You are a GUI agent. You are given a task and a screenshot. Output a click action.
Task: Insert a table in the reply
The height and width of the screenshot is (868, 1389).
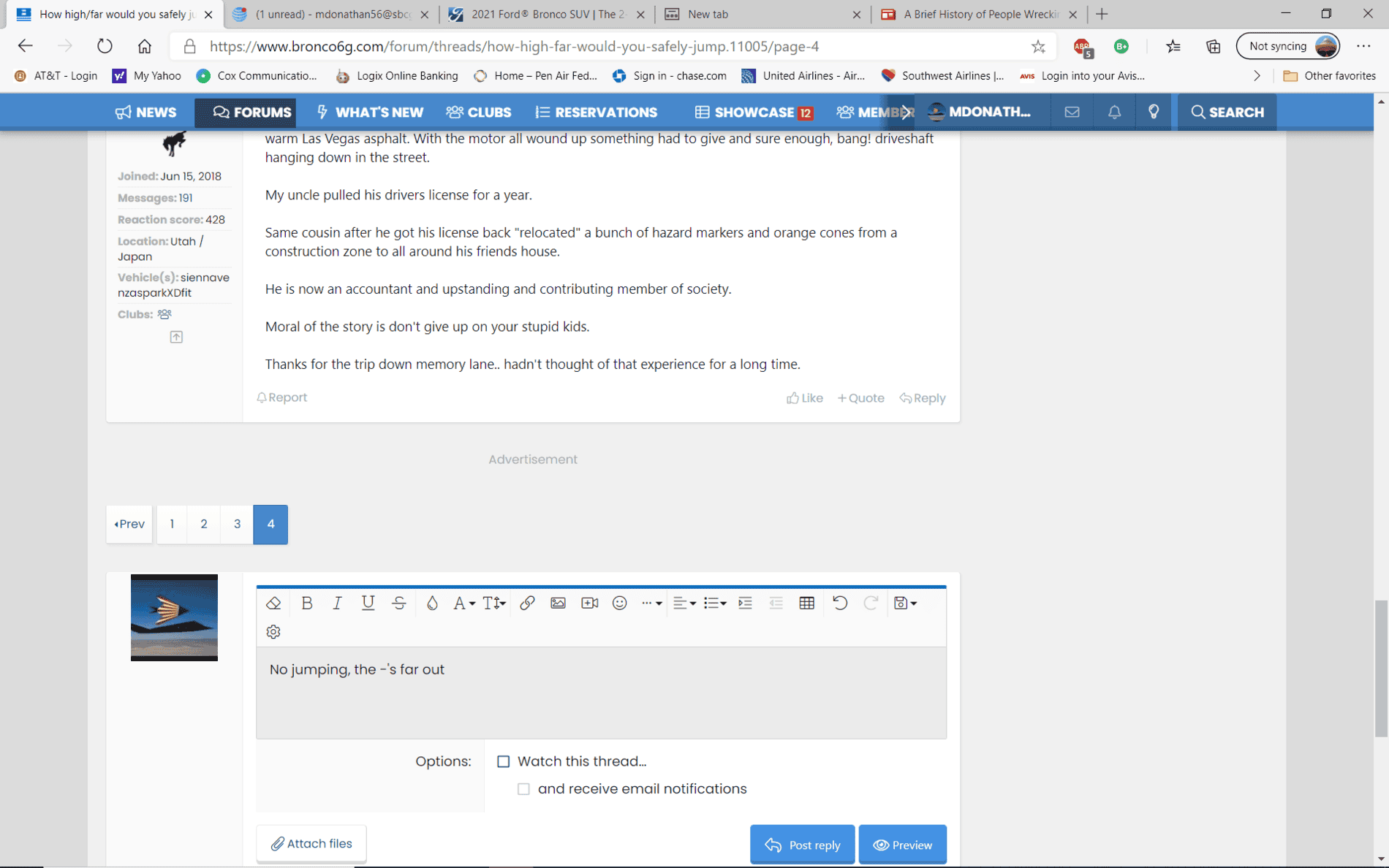click(806, 603)
